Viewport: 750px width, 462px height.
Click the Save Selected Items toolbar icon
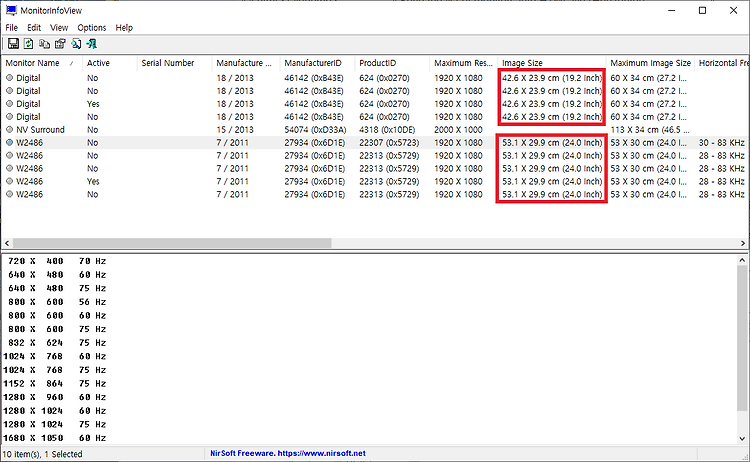13,44
